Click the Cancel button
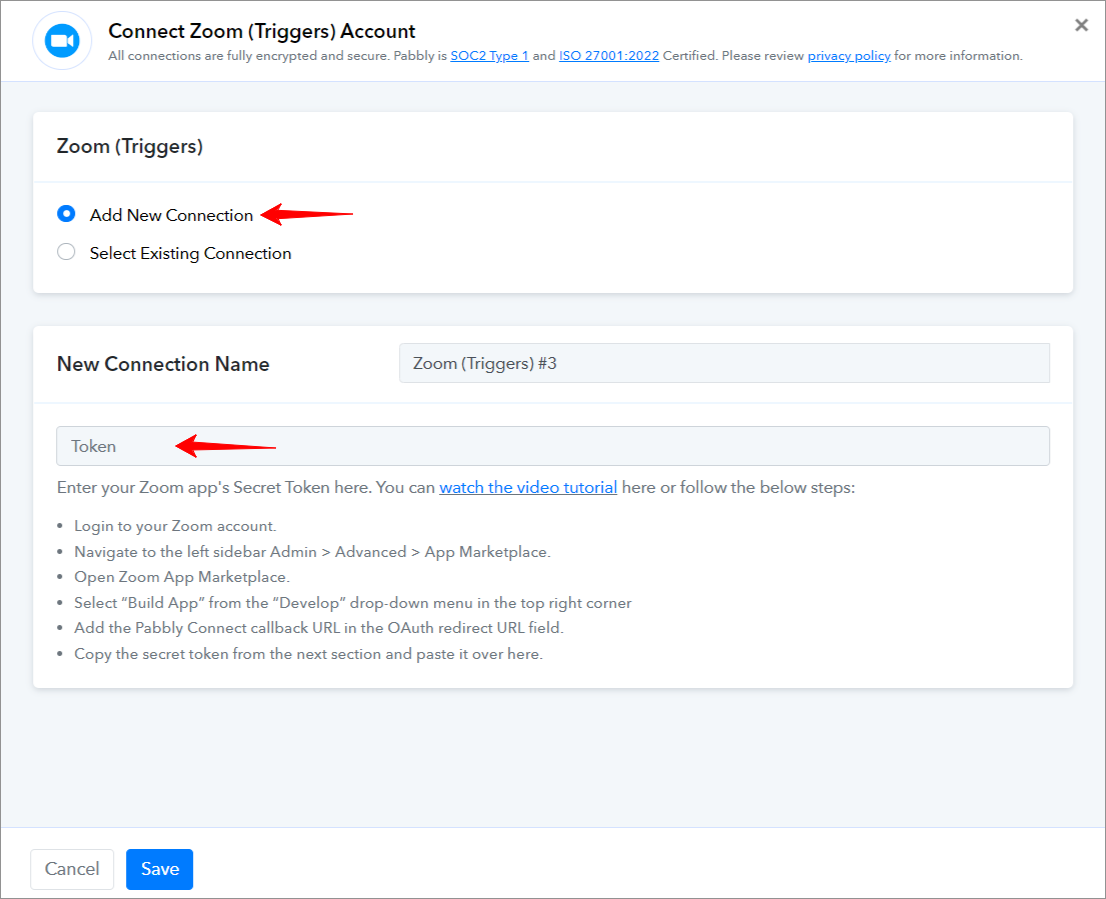 click(x=72, y=869)
